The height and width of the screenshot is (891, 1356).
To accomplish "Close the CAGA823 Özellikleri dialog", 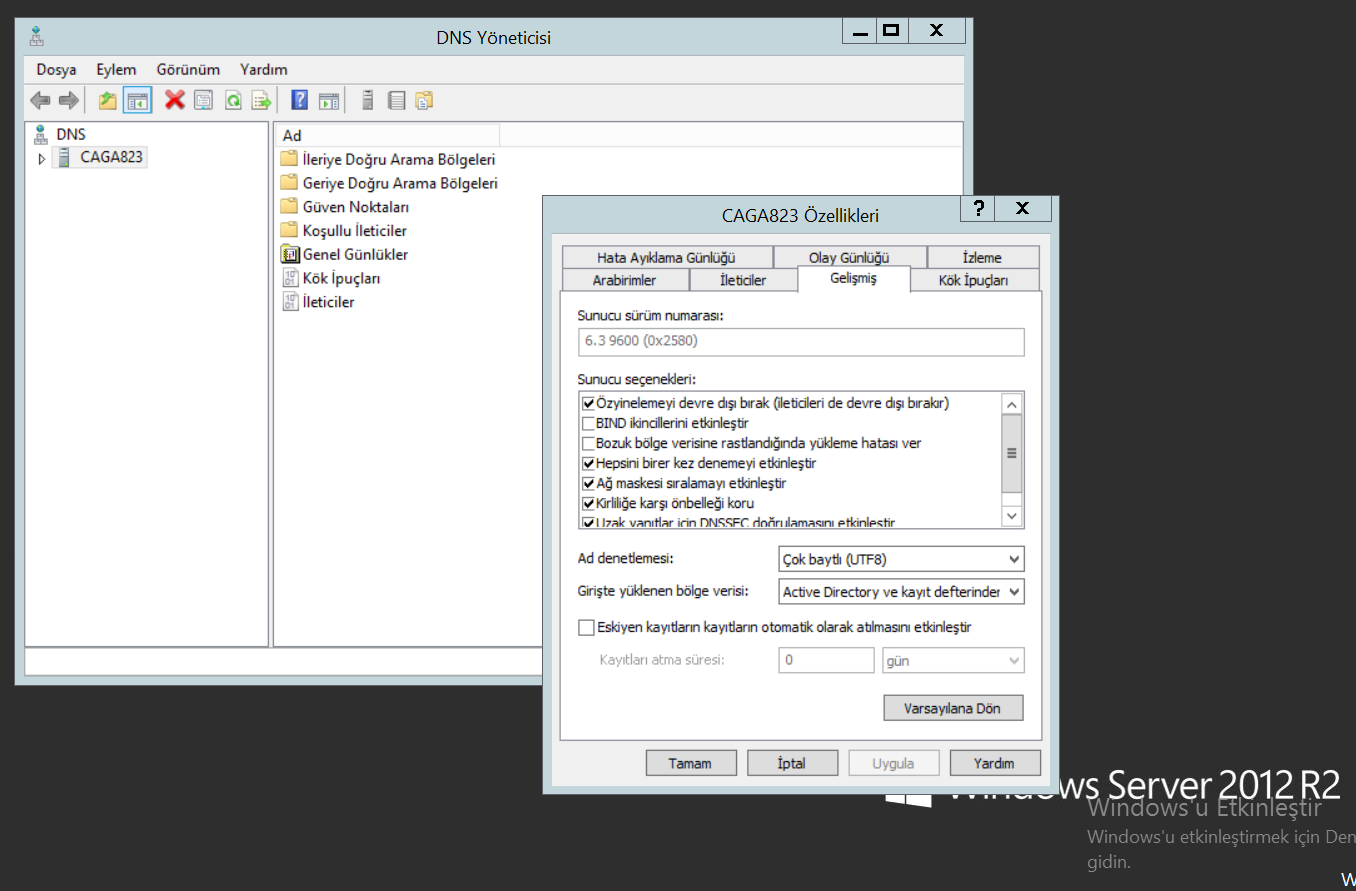I will 1023,208.
